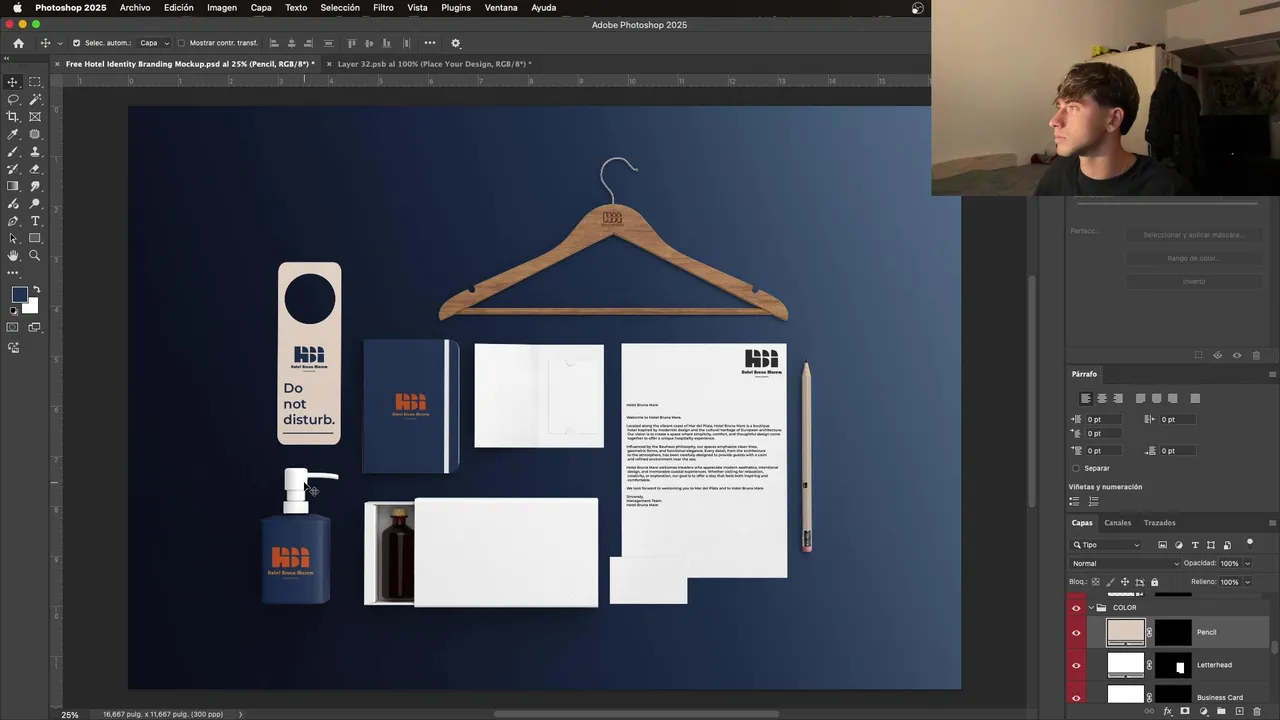Select the Magic Wand tool

click(35, 99)
